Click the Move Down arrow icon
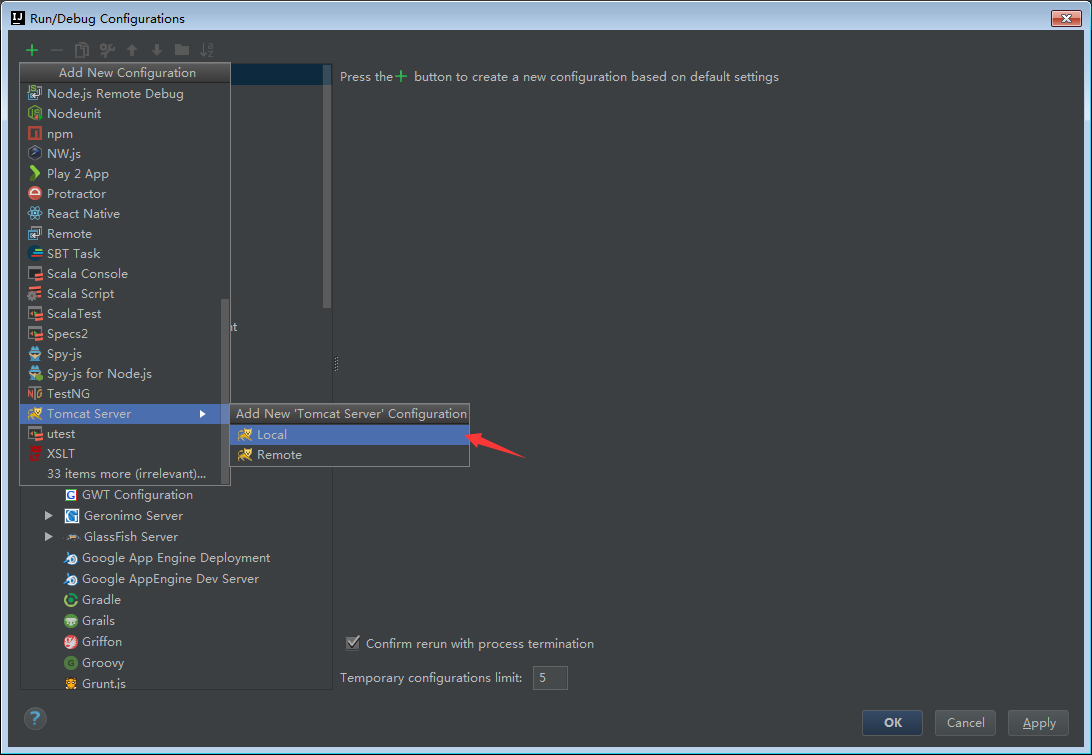 point(157,50)
